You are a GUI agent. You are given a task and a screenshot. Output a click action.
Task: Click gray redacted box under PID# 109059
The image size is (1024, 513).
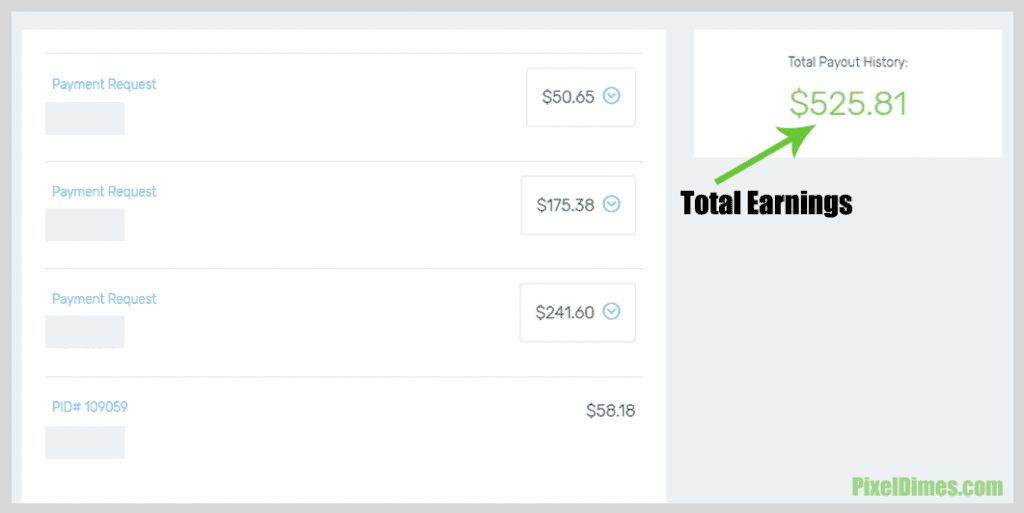pos(85,443)
